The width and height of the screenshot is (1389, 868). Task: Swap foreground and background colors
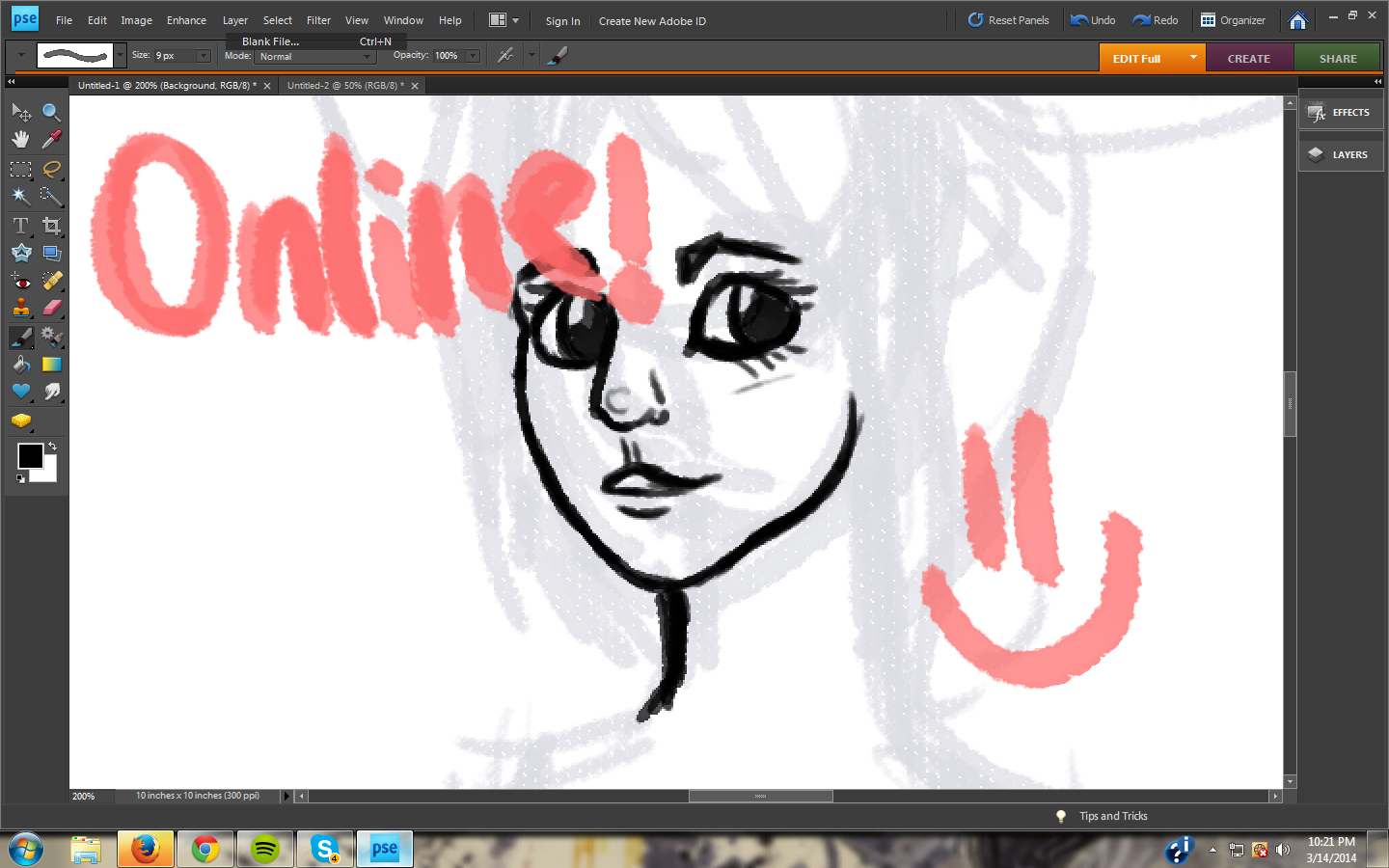pyautogui.click(x=52, y=447)
